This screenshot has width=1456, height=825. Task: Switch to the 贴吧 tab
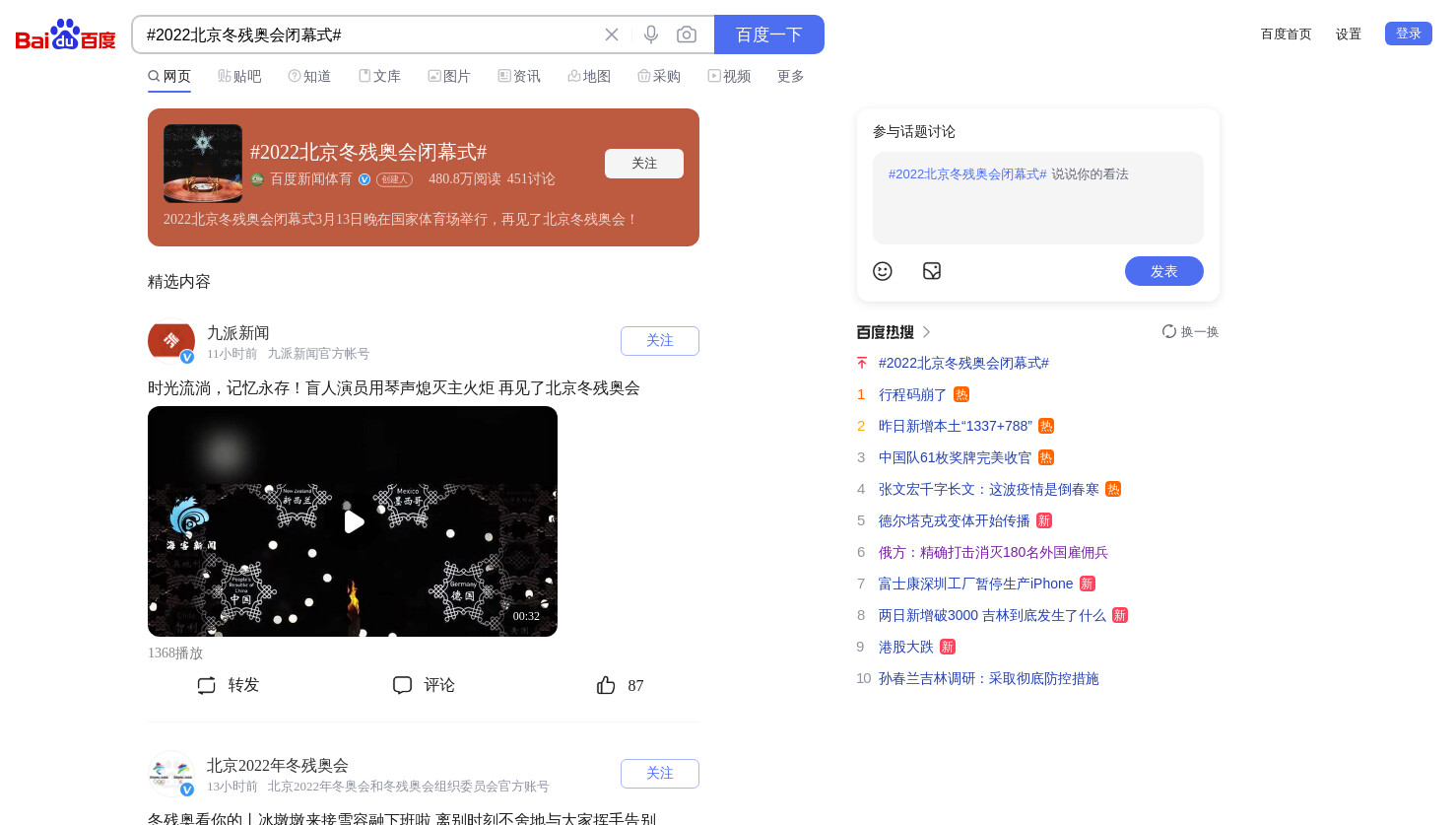pyautogui.click(x=239, y=76)
